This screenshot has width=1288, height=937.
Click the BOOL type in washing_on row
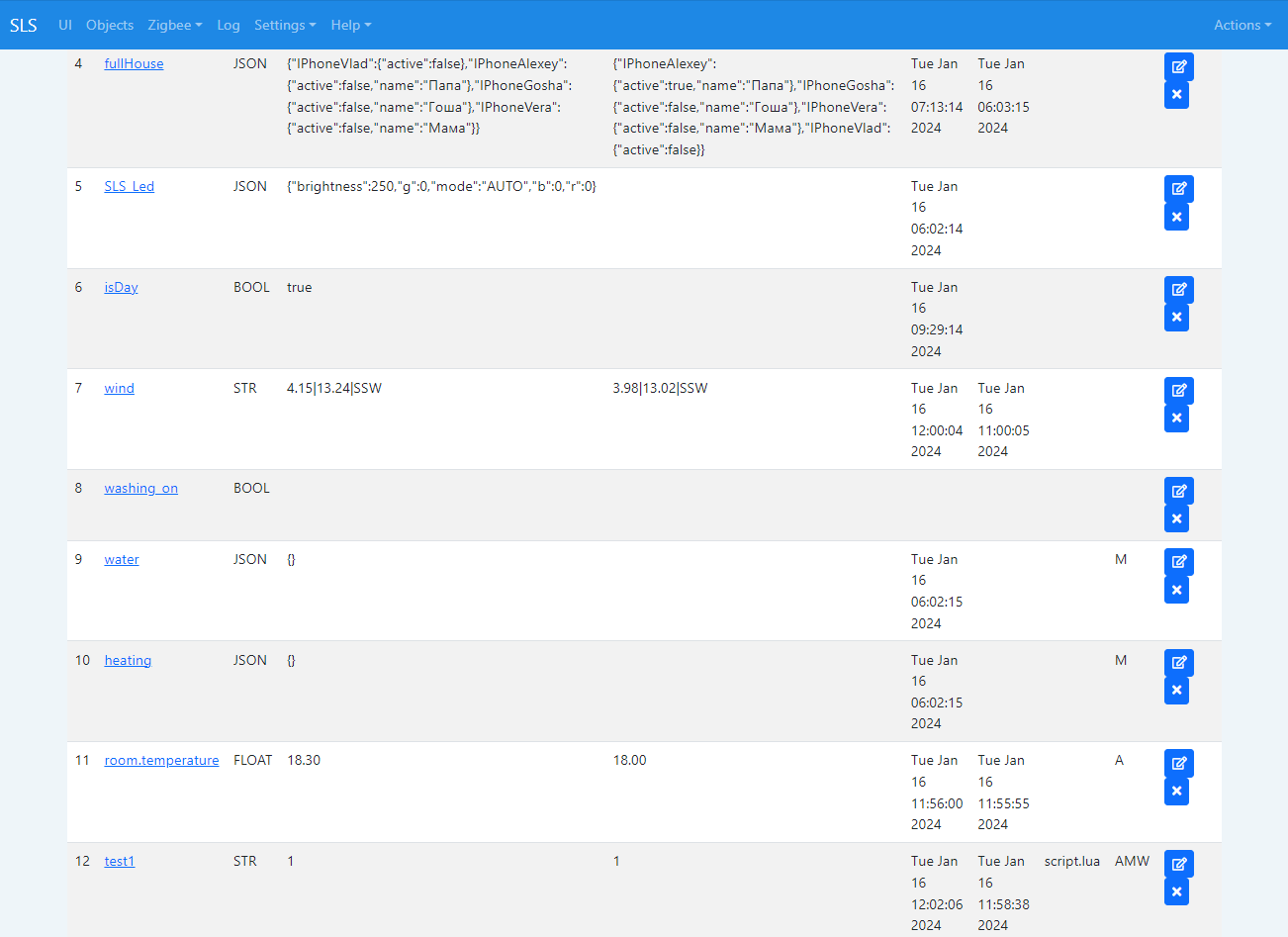pyautogui.click(x=251, y=488)
